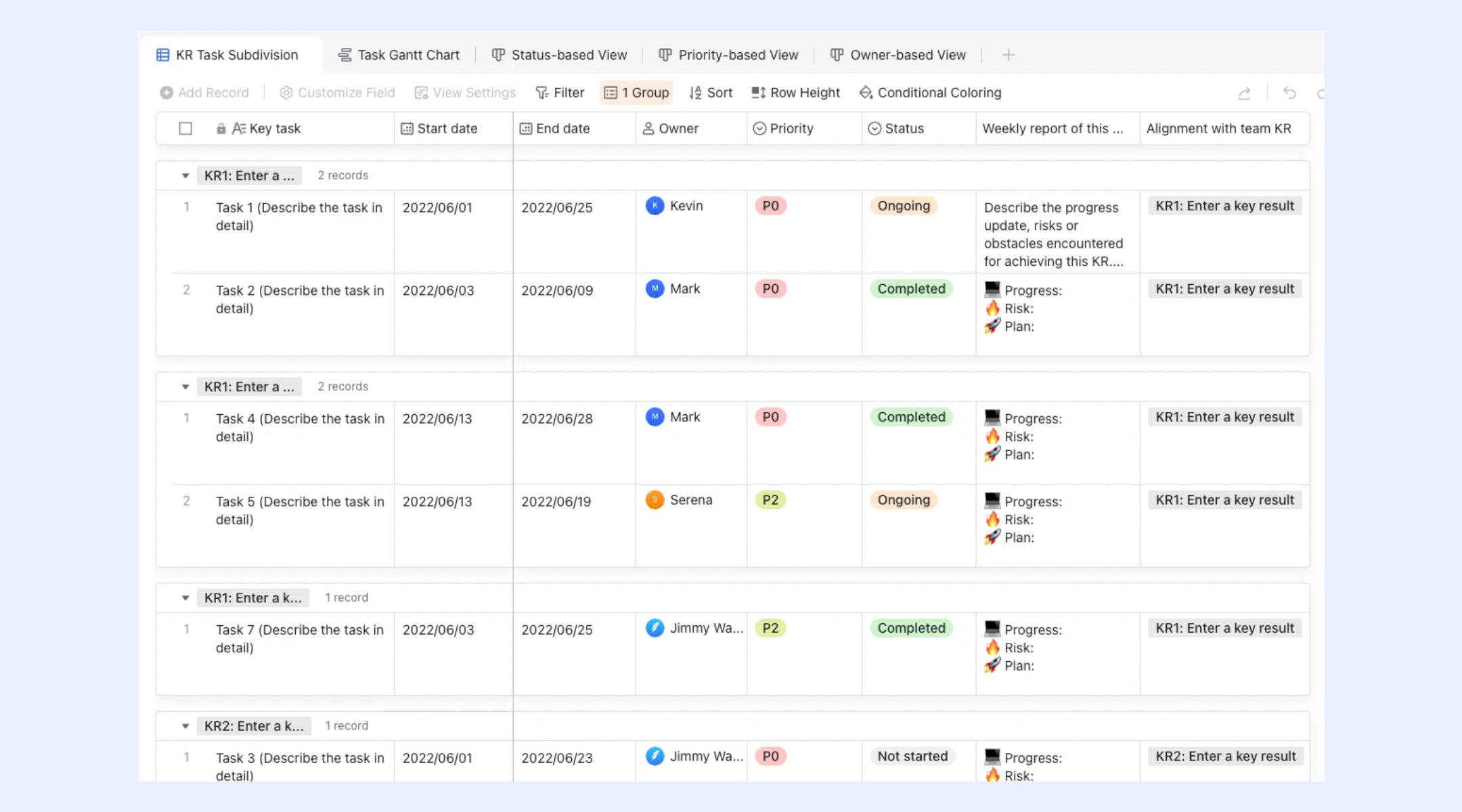1462x812 pixels.
Task: Click Kevin's owner avatar
Action: click(x=655, y=206)
